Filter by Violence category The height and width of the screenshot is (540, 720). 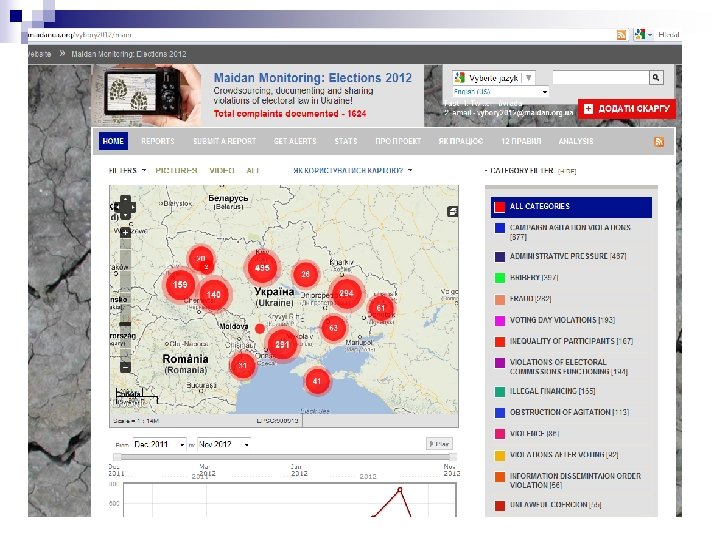tap(527, 433)
